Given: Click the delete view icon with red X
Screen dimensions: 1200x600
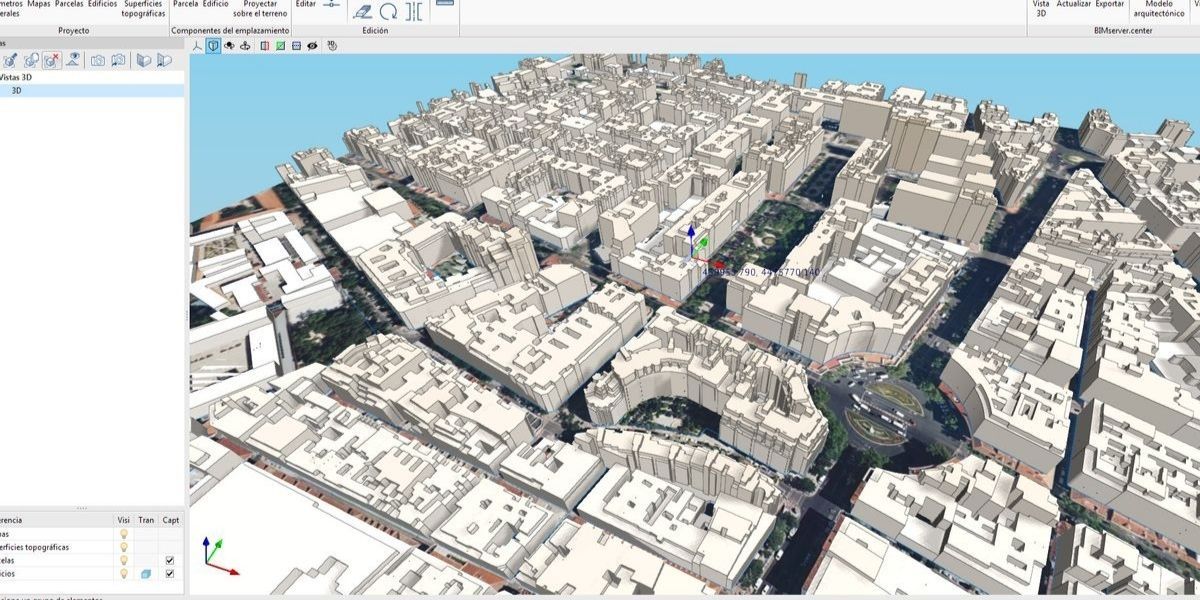Looking at the screenshot, I should [x=52, y=61].
